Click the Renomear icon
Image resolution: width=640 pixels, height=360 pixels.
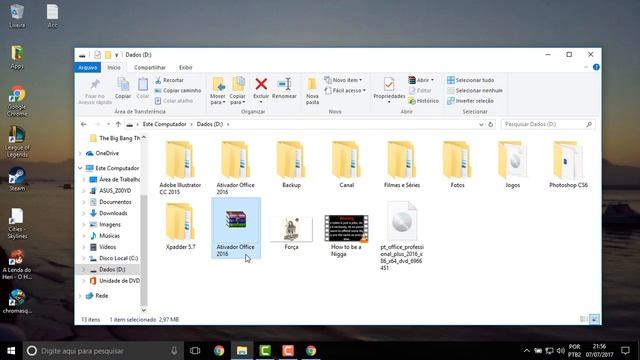[284, 84]
